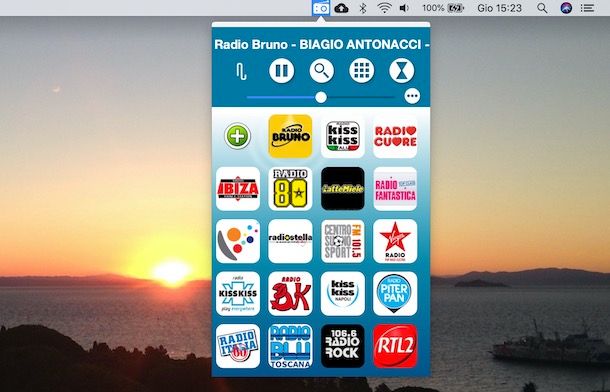Play the Radio Bruno station
Viewport: 610px width, 392px height.
point(290,136)
